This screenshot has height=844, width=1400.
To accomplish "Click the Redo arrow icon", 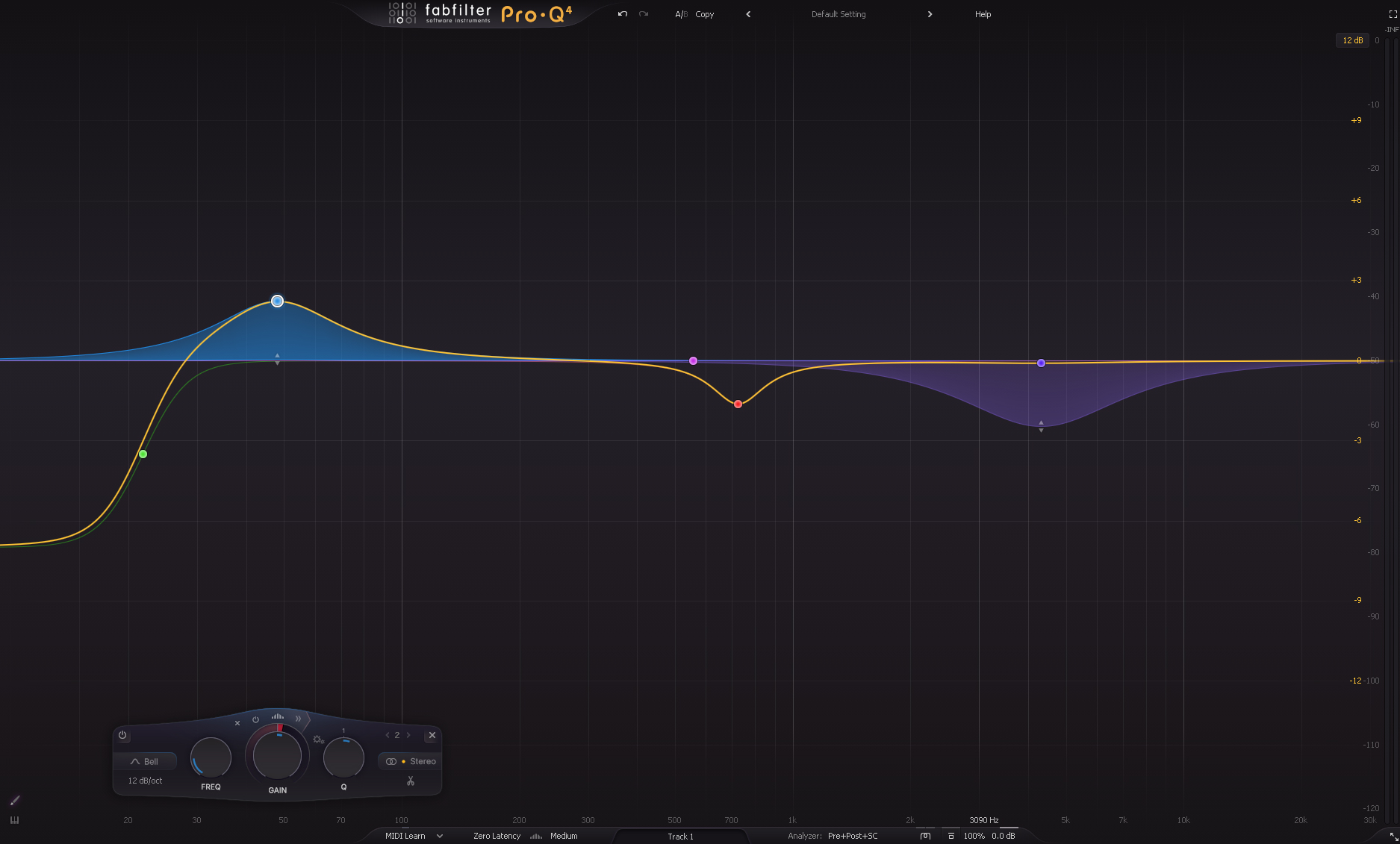I will (x=644, y=14).
